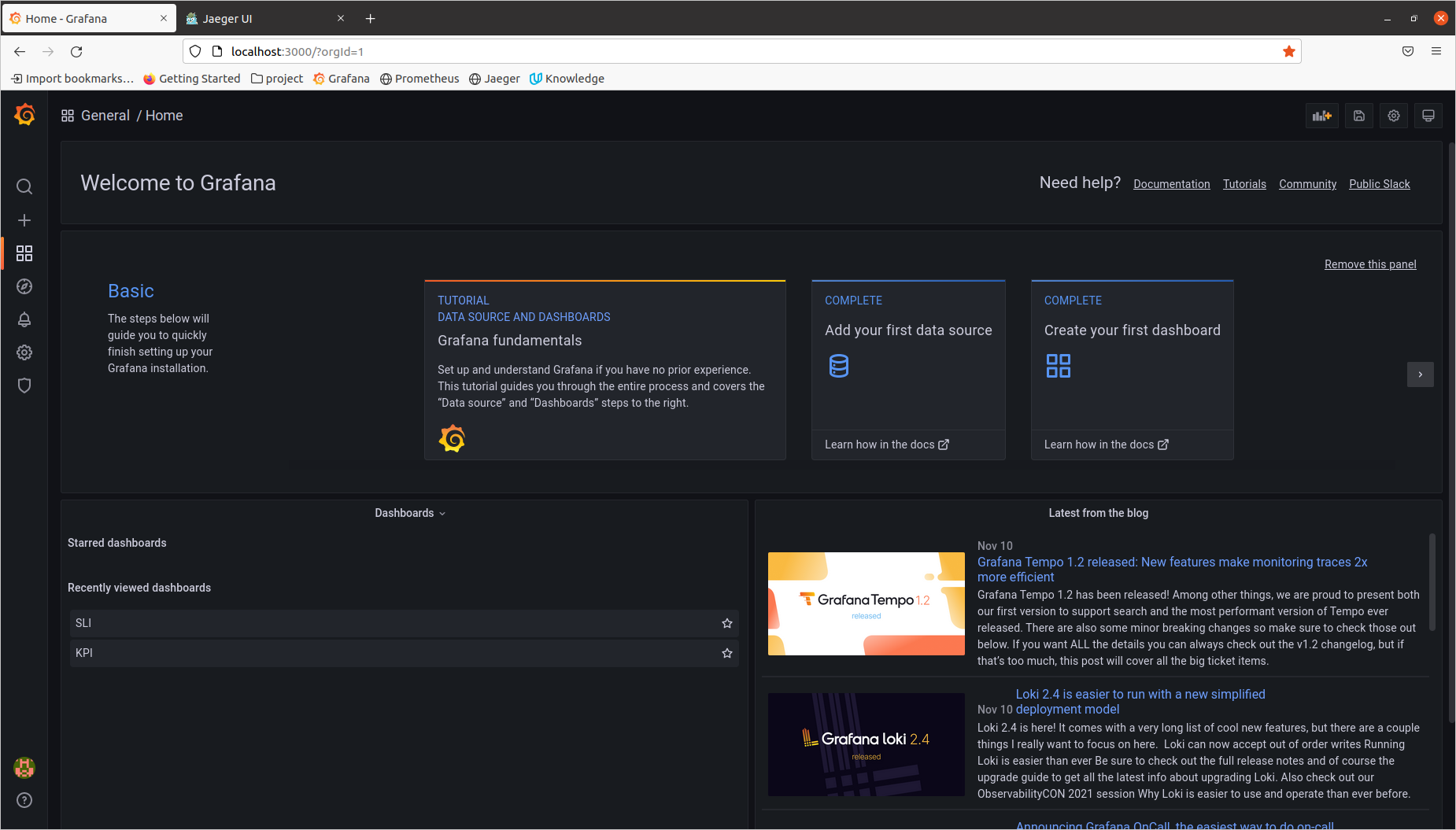Open the Grafana bookmark
Viewport: 1456px width, 830px height.
[x=341, y=79]
